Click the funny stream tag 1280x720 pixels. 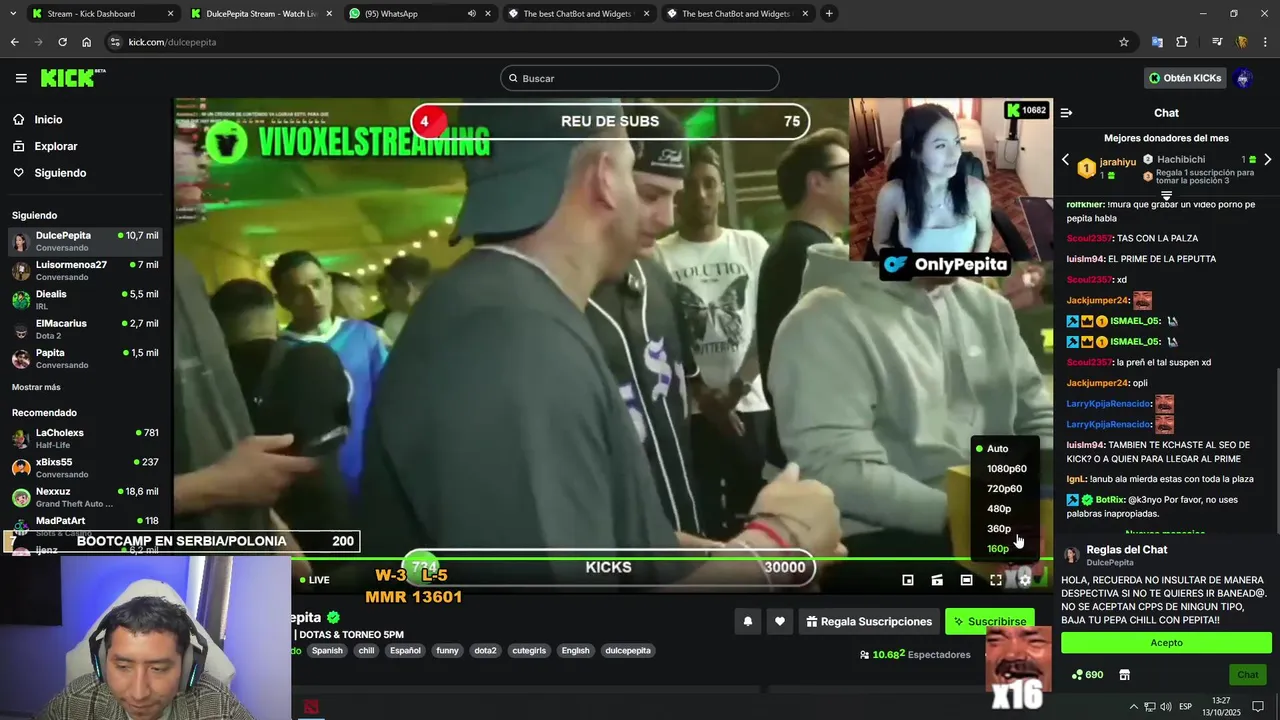tap(447, 651)
